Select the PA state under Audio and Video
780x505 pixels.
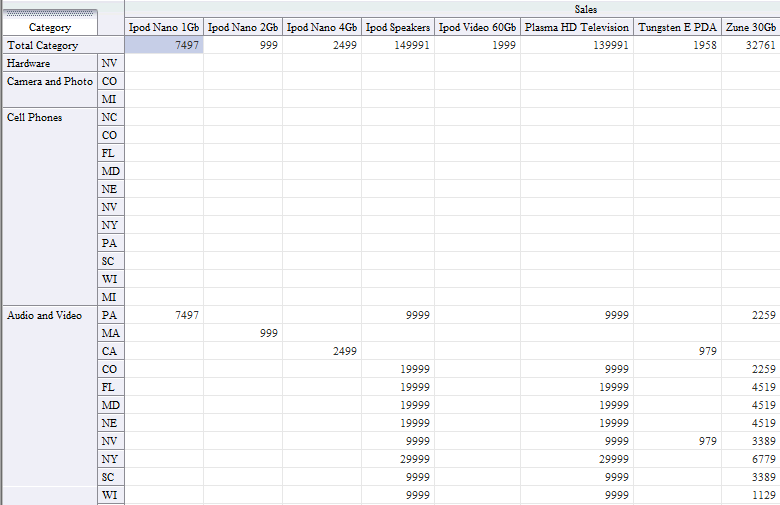[x=111, y=315]
